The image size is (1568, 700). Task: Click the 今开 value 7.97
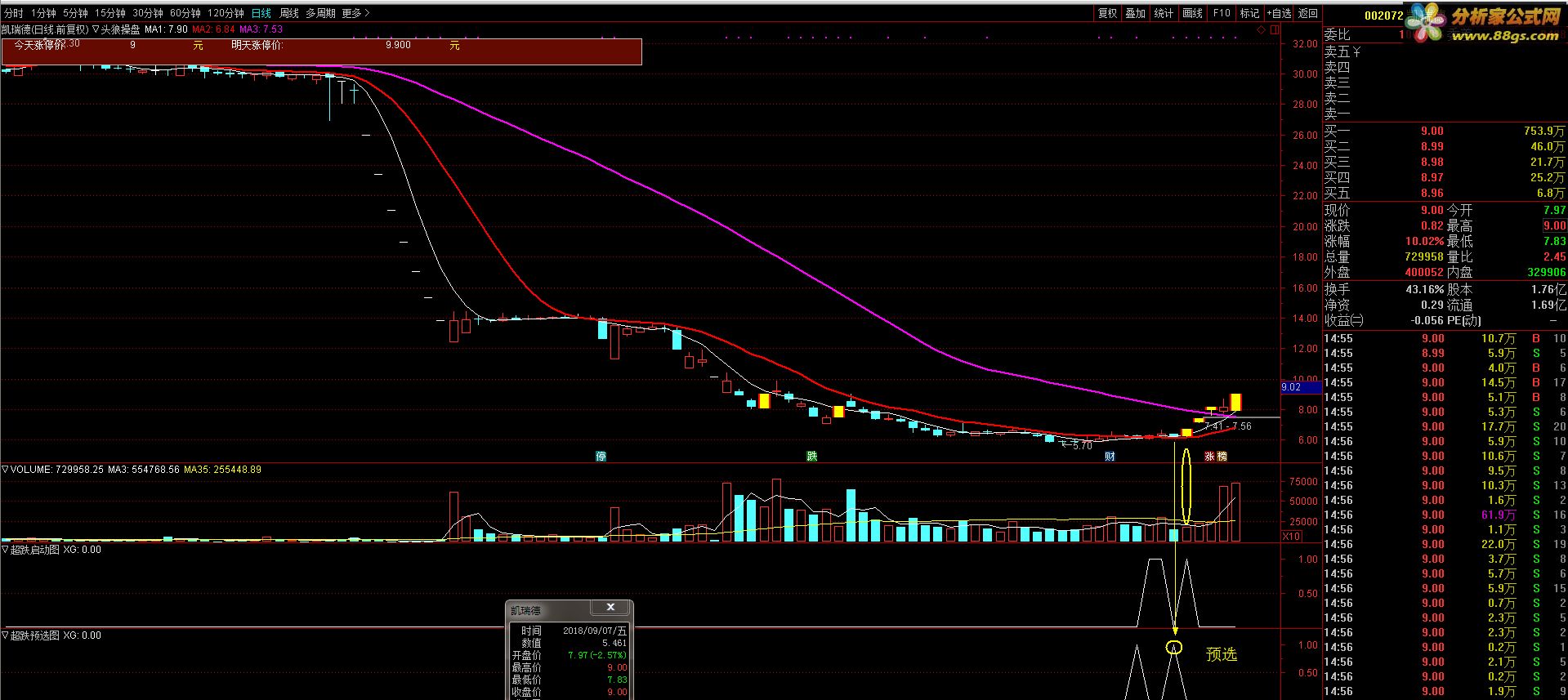point(1554,210)
